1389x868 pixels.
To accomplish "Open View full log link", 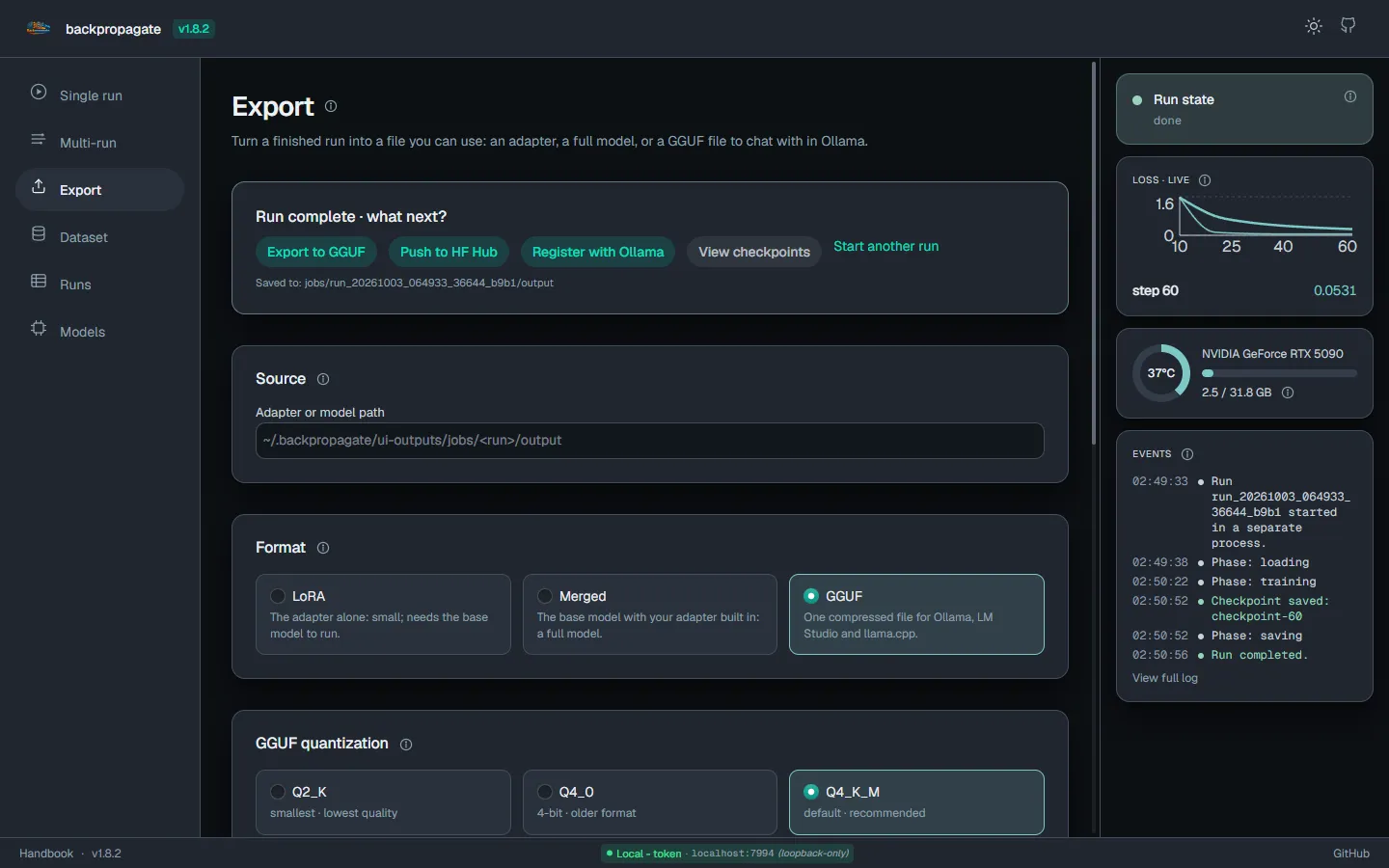I will click(x=1165, y=678).
